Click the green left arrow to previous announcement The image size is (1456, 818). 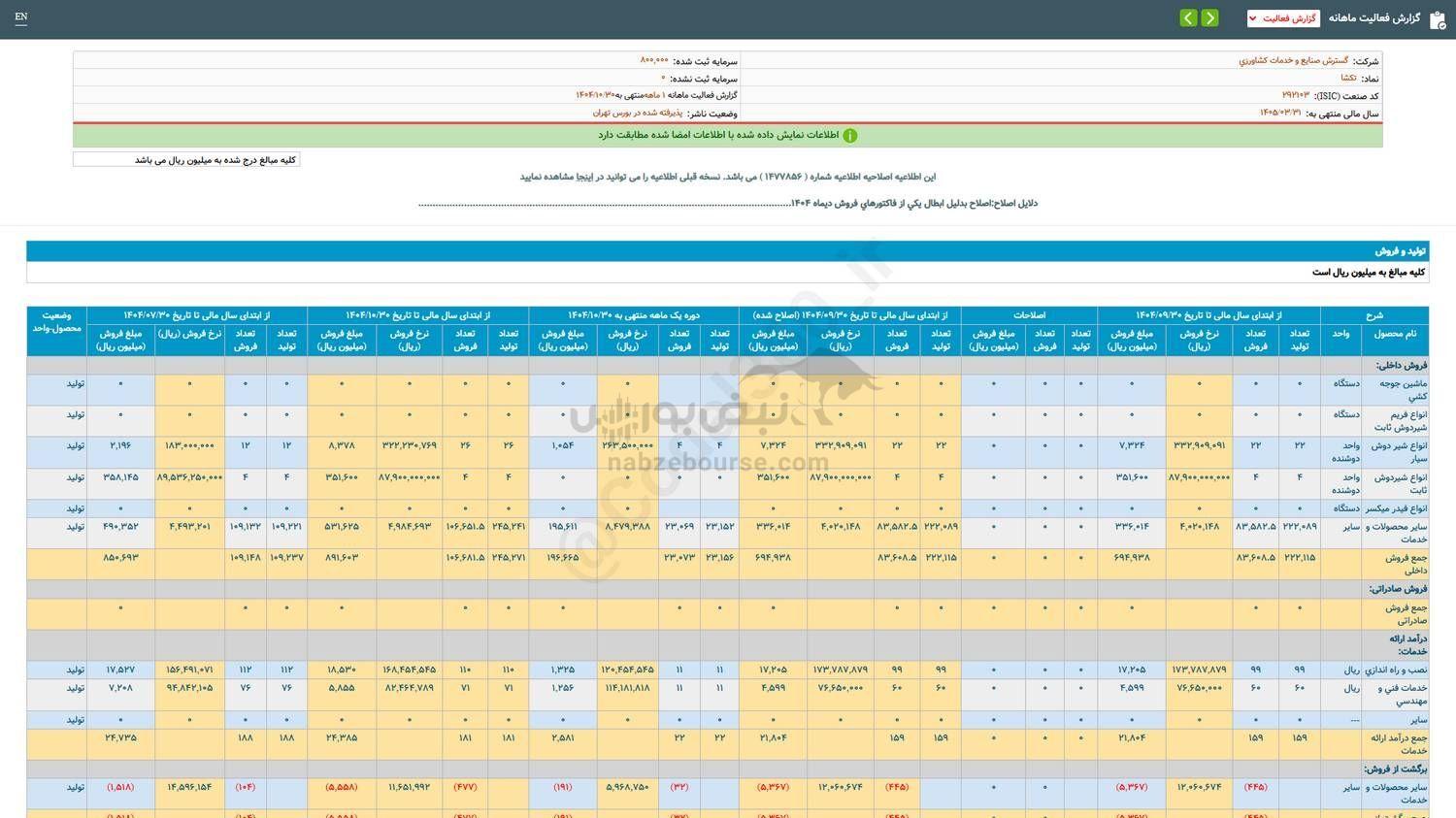click(1188, 17)
